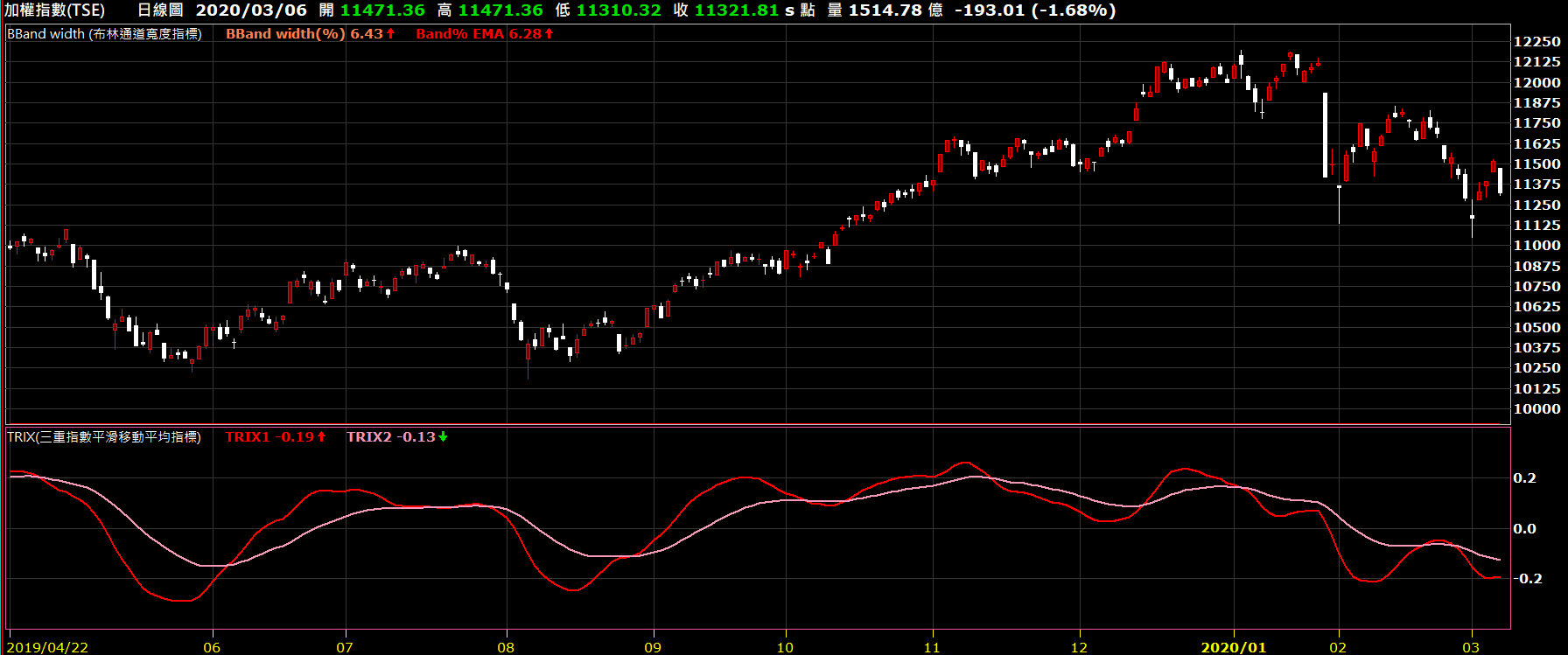The image size is (1568, 655).
Task: Click the green down arrow next to TRIX2
Action: pos(443,437)
